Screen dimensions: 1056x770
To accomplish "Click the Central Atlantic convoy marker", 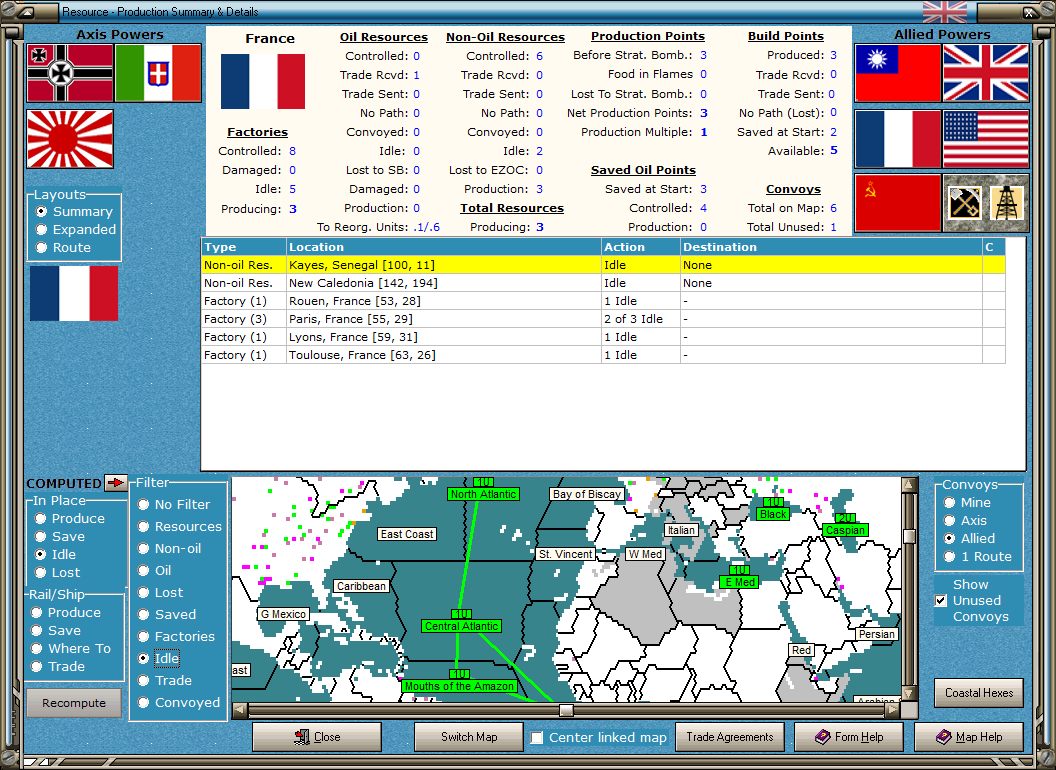I will (461, 626).
